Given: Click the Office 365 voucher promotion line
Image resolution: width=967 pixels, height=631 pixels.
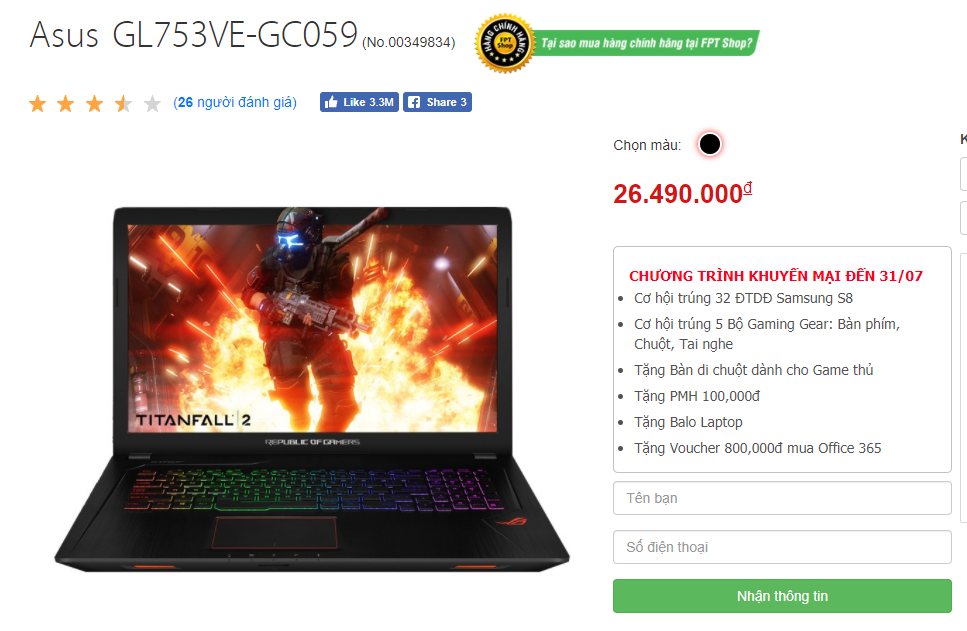Looking at the screenshot, I should click(x=757, y=448).
